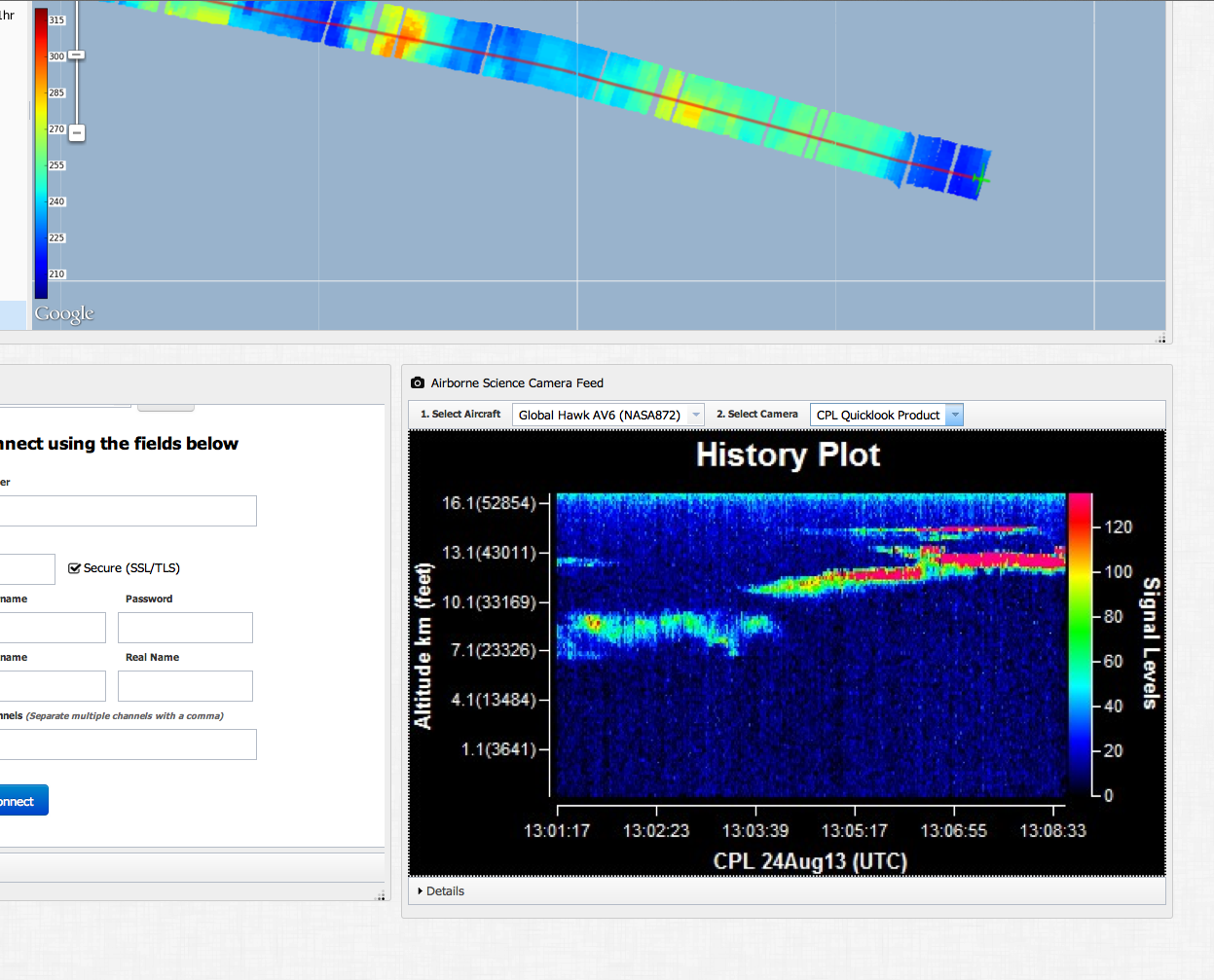Click the Google logo on the map
1214x980 pixels.
click(64, 313)
